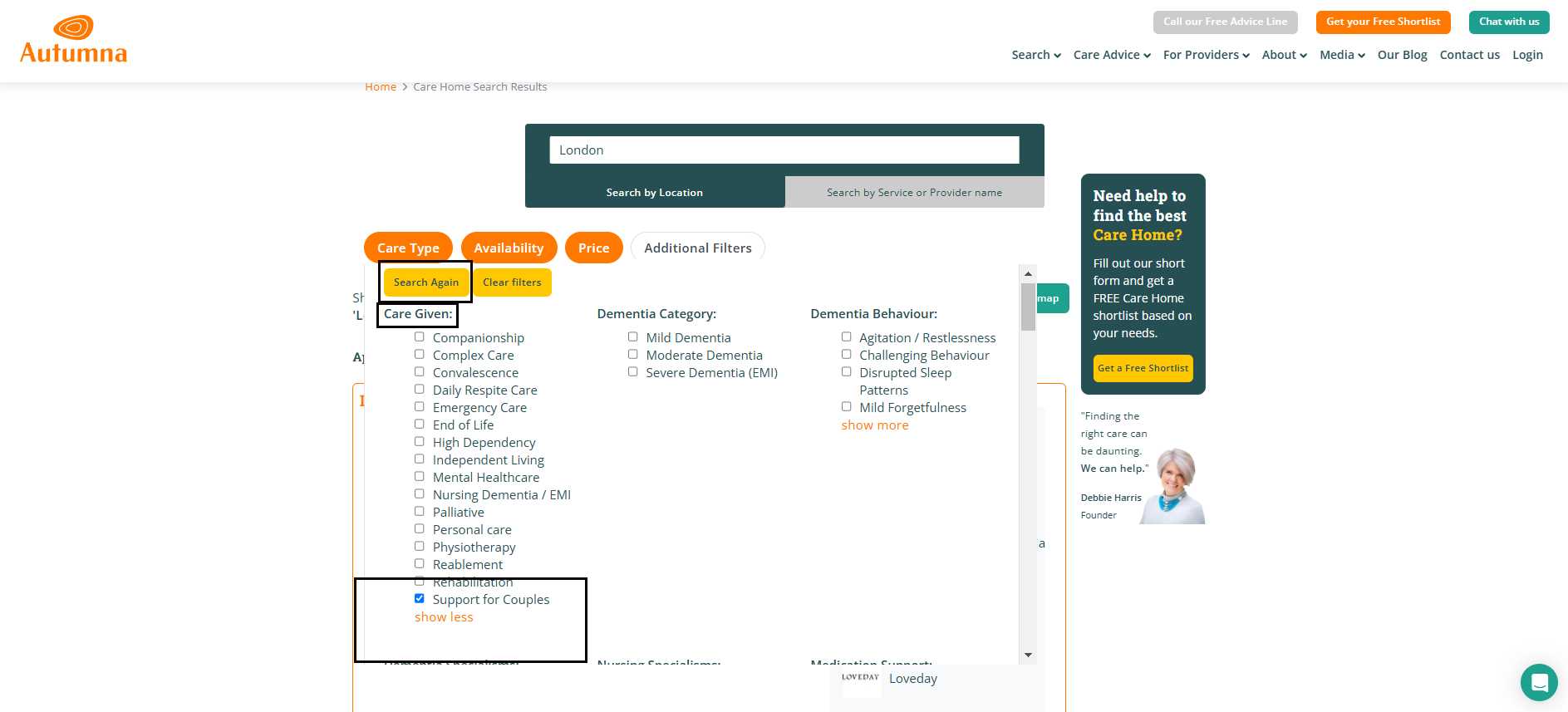Check Daily Respite Care option

coord(420,390)
